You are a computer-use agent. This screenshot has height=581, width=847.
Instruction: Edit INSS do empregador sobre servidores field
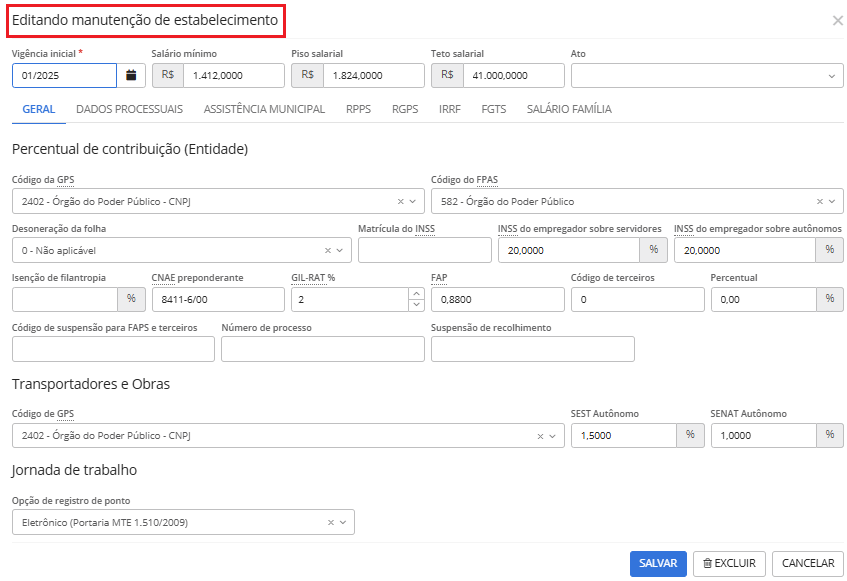[569, 251]
